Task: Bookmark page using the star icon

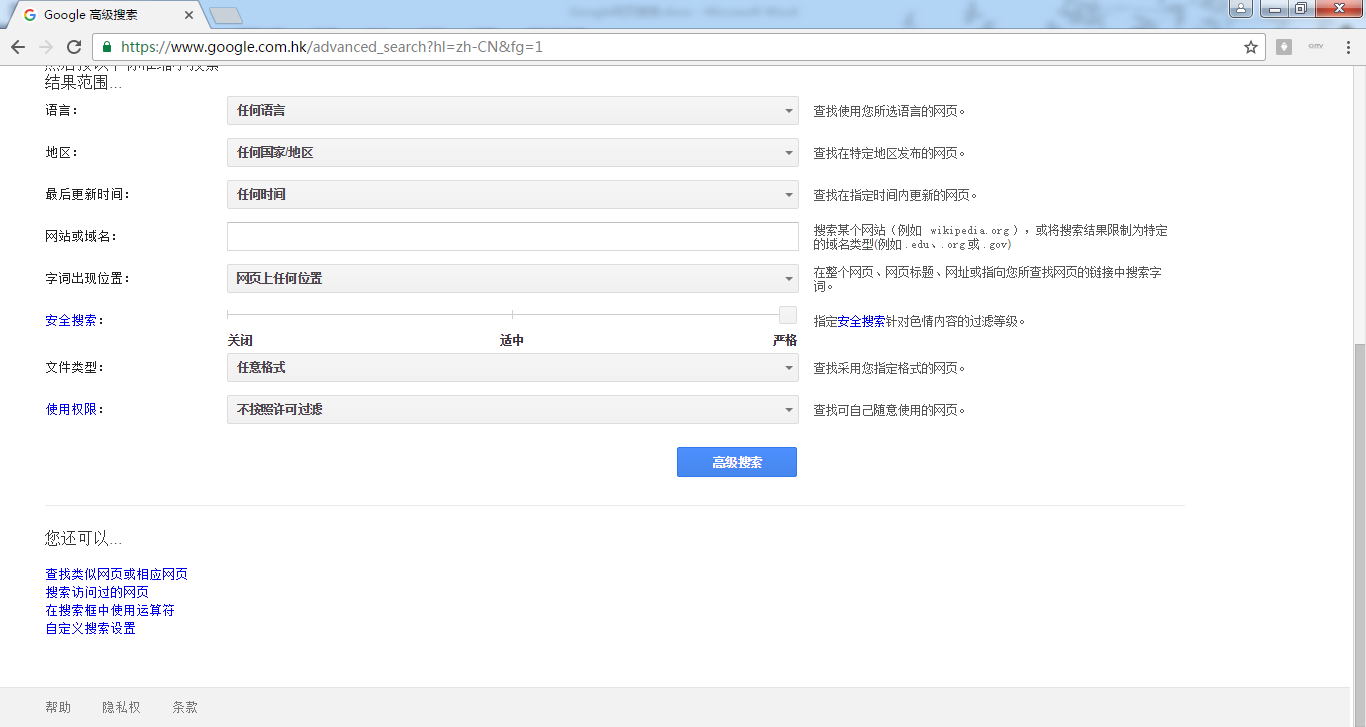Action: (x=1250, y=47)
